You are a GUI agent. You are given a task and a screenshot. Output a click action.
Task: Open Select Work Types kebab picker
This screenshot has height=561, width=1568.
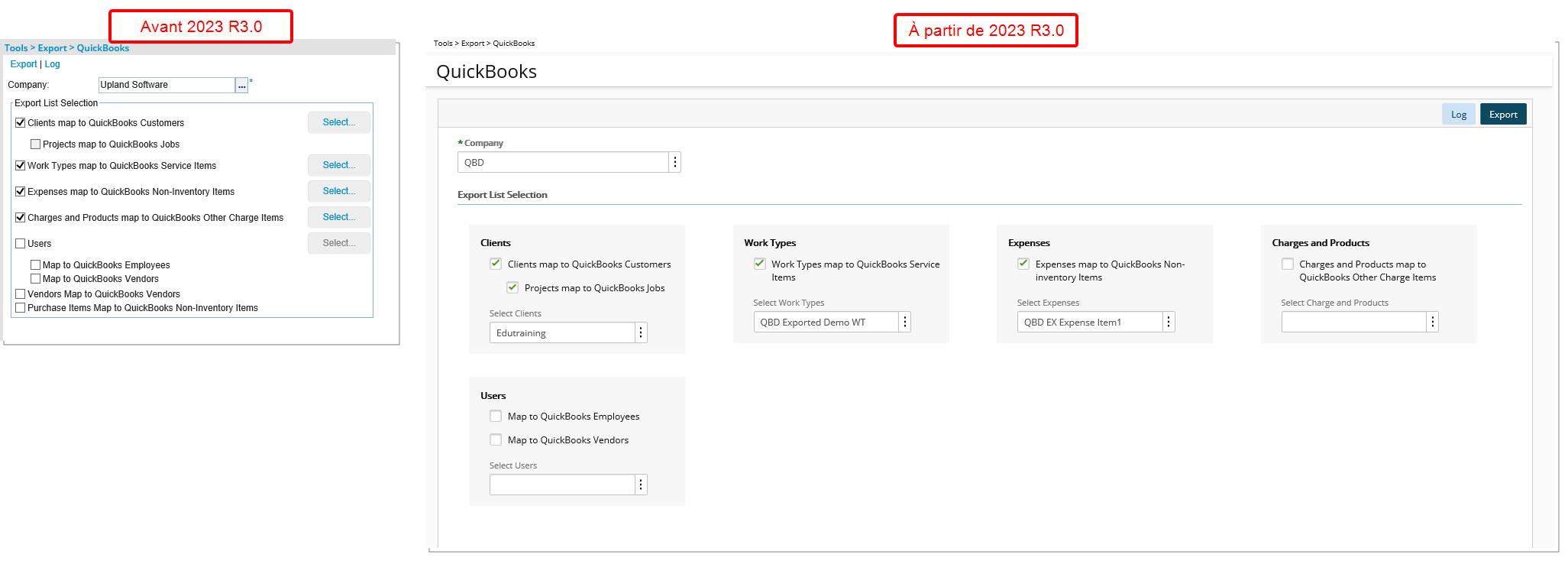(905, 322)
